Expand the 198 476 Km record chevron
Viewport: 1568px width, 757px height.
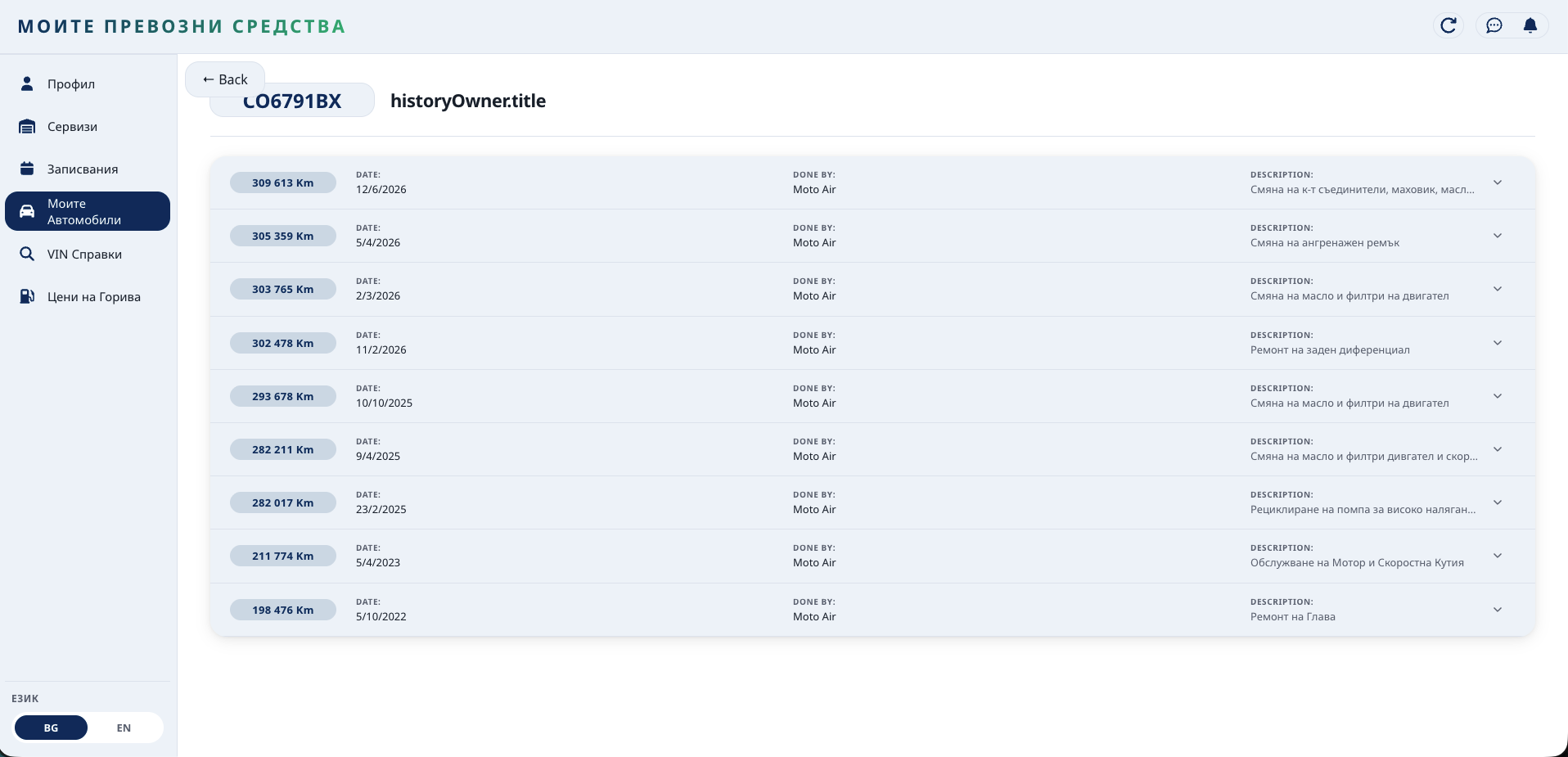click(1498, 610)
